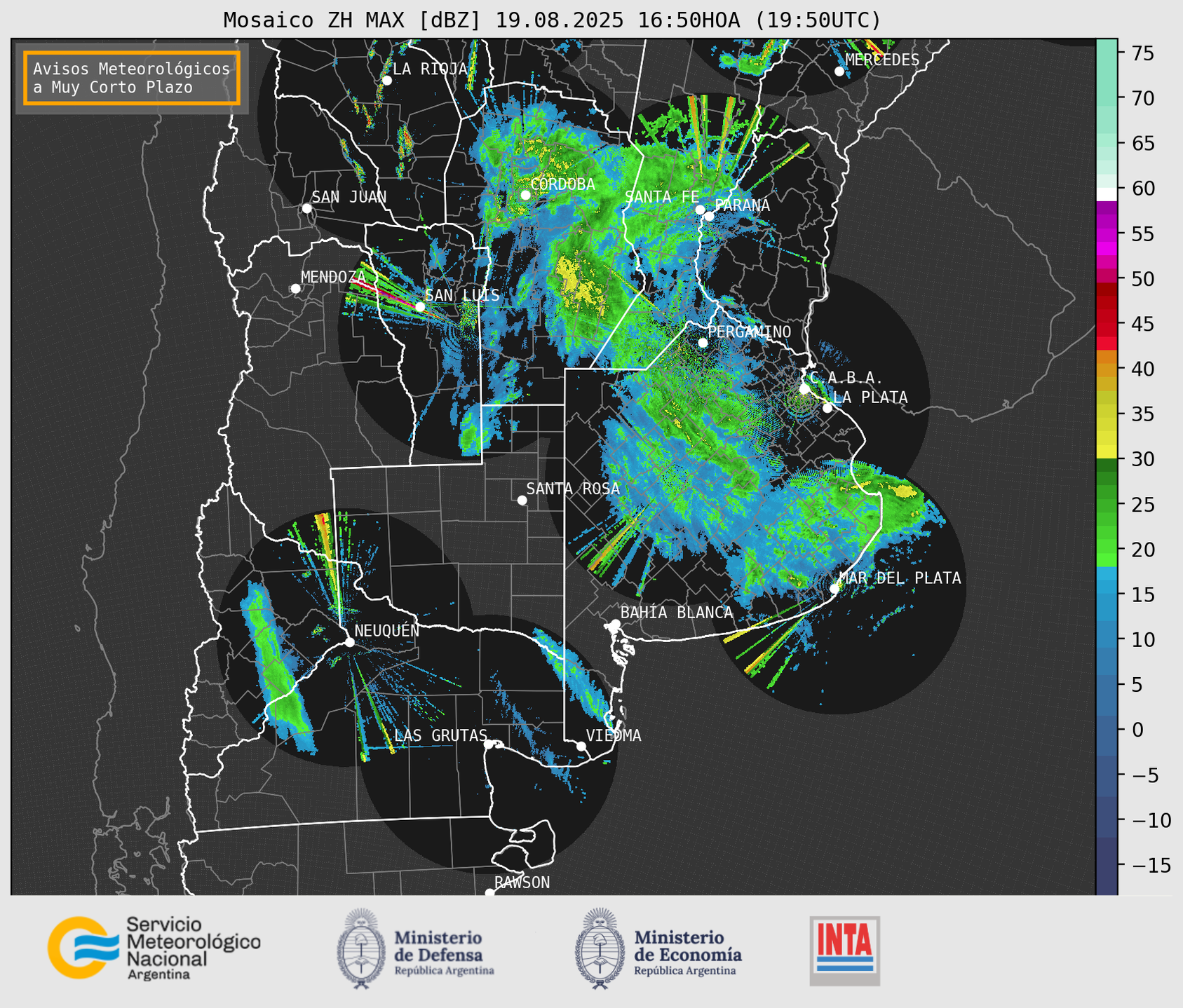Click the LA RIOJA city marker dot
The image size is (1183, 1008).
[386, 81]
